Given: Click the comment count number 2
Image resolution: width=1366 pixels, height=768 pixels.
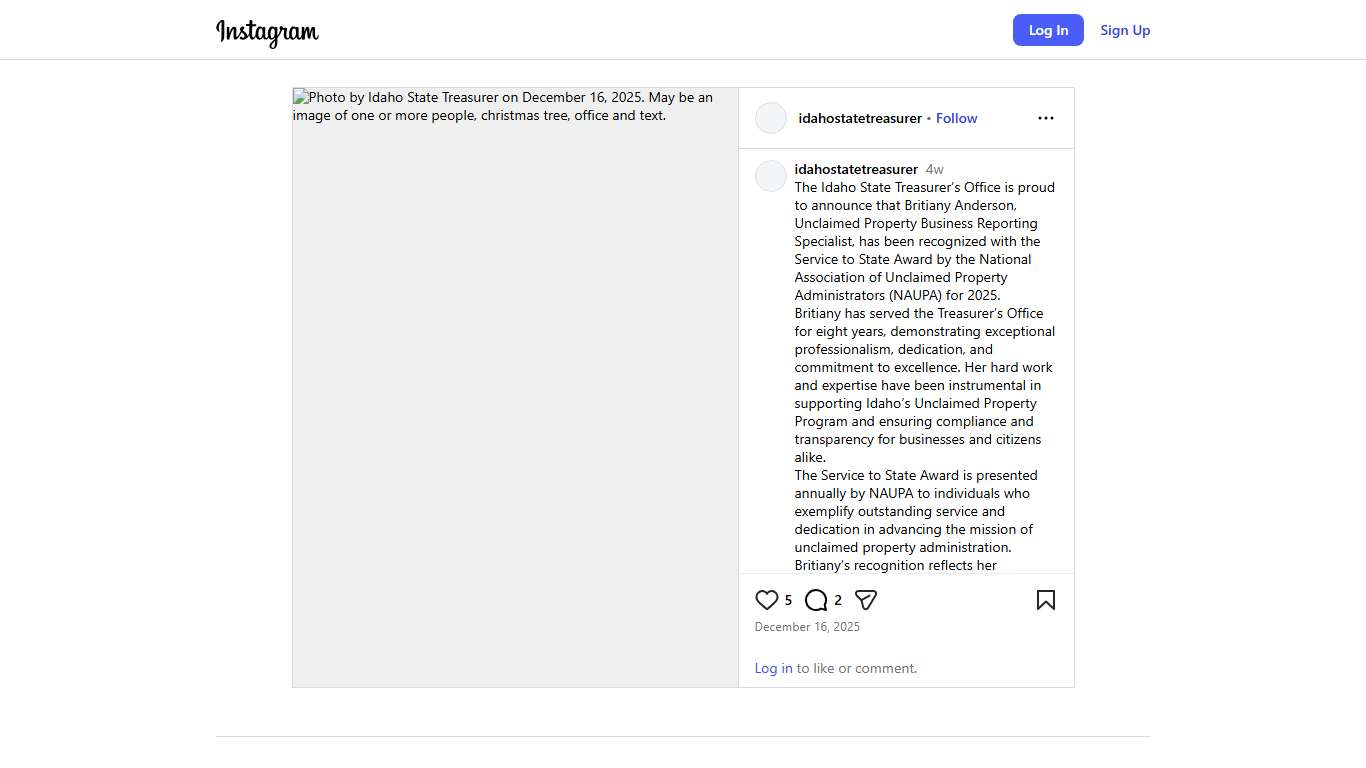Looking at the screenshot, I should point(838,600).
